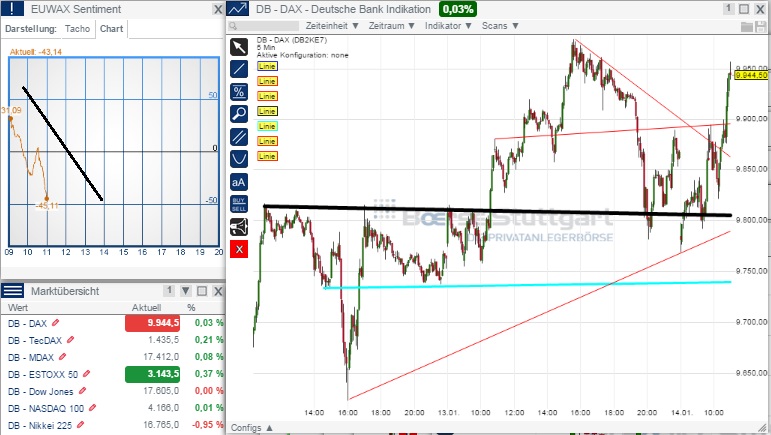Select the Linie label with black border
771x435 pixels.
267,111
